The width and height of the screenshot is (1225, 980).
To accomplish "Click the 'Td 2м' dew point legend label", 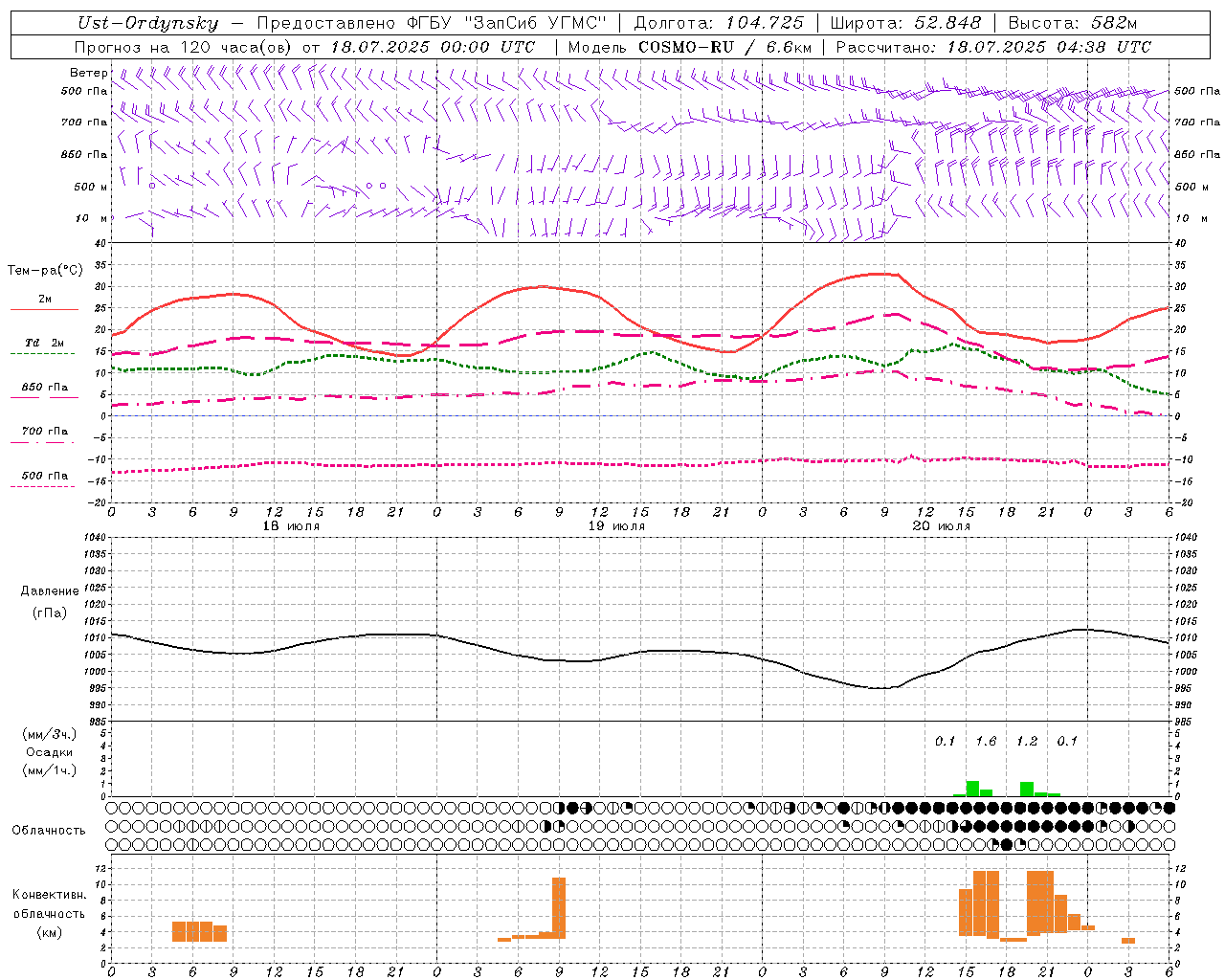I will [x=45, y=343].
